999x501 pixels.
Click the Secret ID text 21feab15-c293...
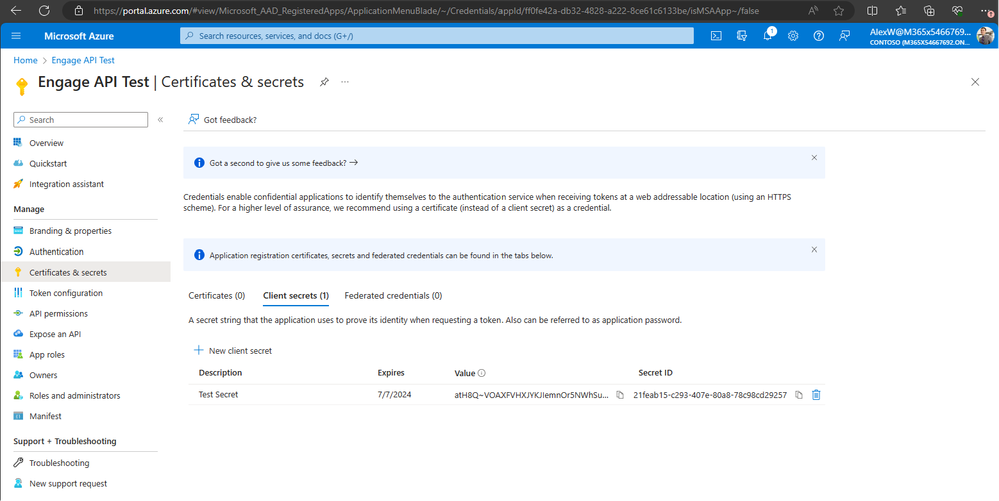[710, 395]
